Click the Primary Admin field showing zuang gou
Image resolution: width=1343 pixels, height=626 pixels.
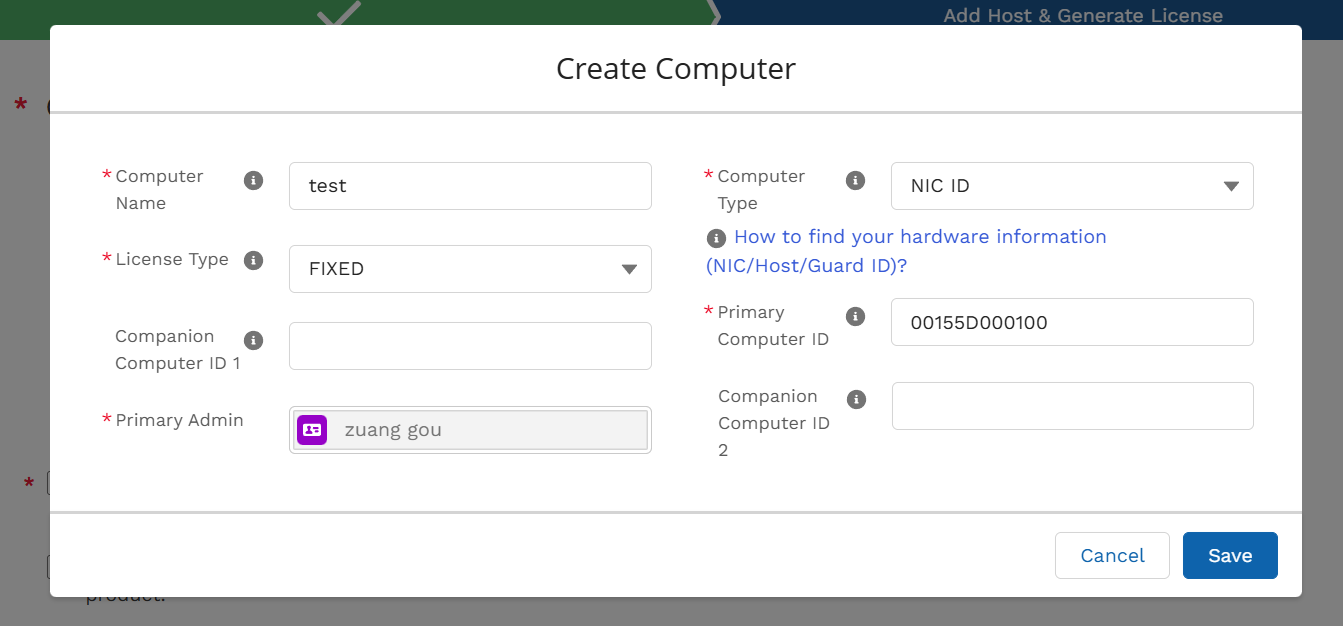(x=490, y=430)
